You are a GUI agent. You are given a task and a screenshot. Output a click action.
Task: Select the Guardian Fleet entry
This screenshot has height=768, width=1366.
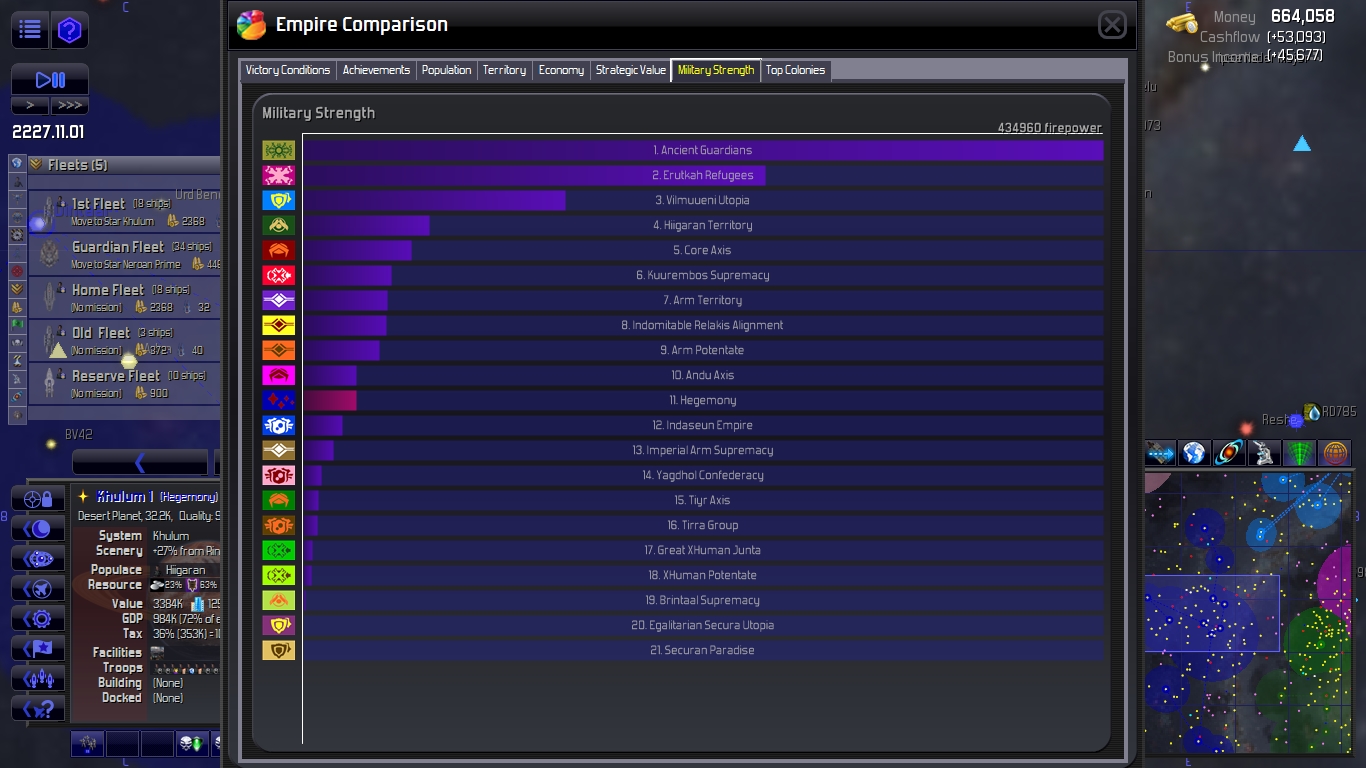124,254
